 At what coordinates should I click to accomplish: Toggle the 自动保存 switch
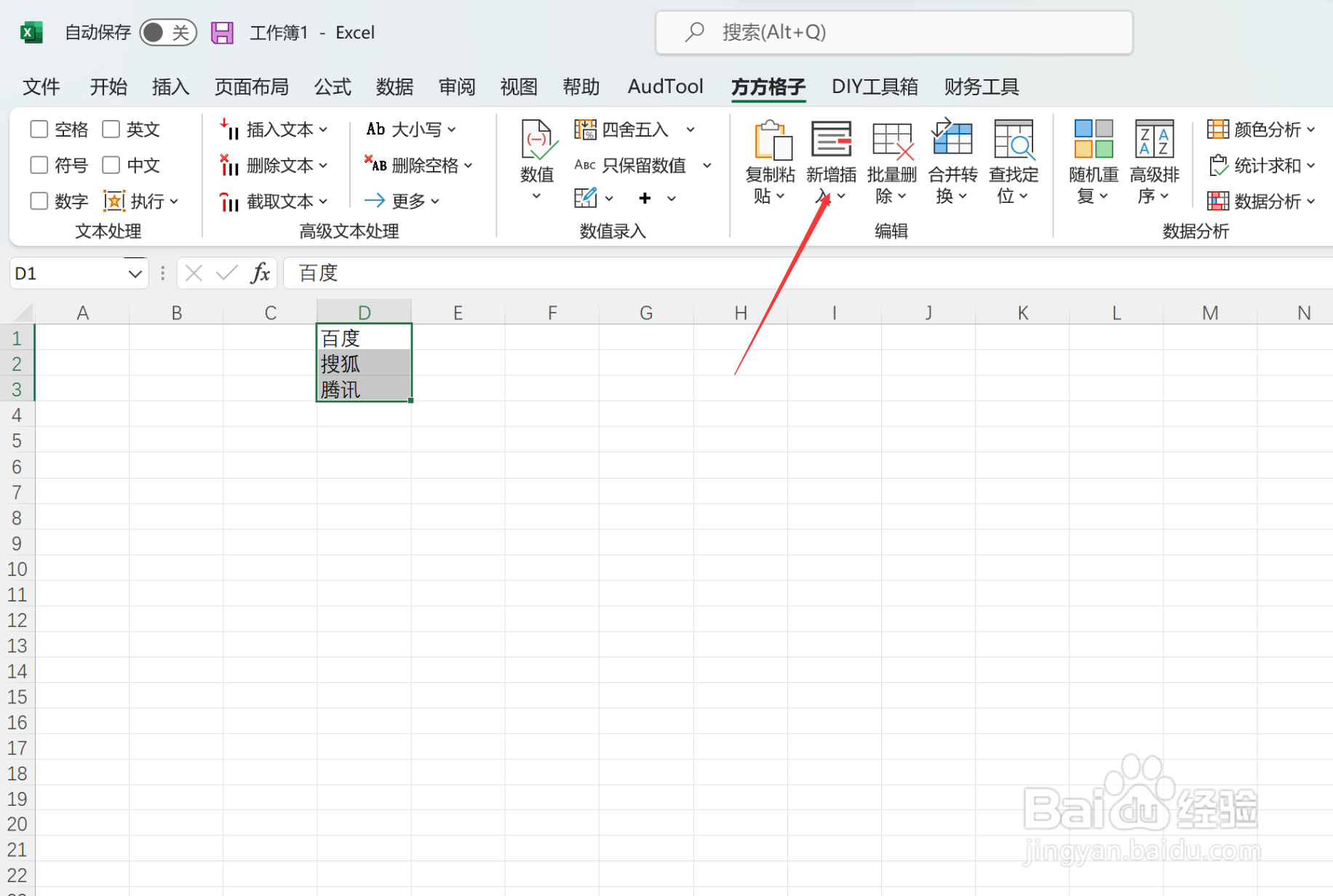pos(168,33)
